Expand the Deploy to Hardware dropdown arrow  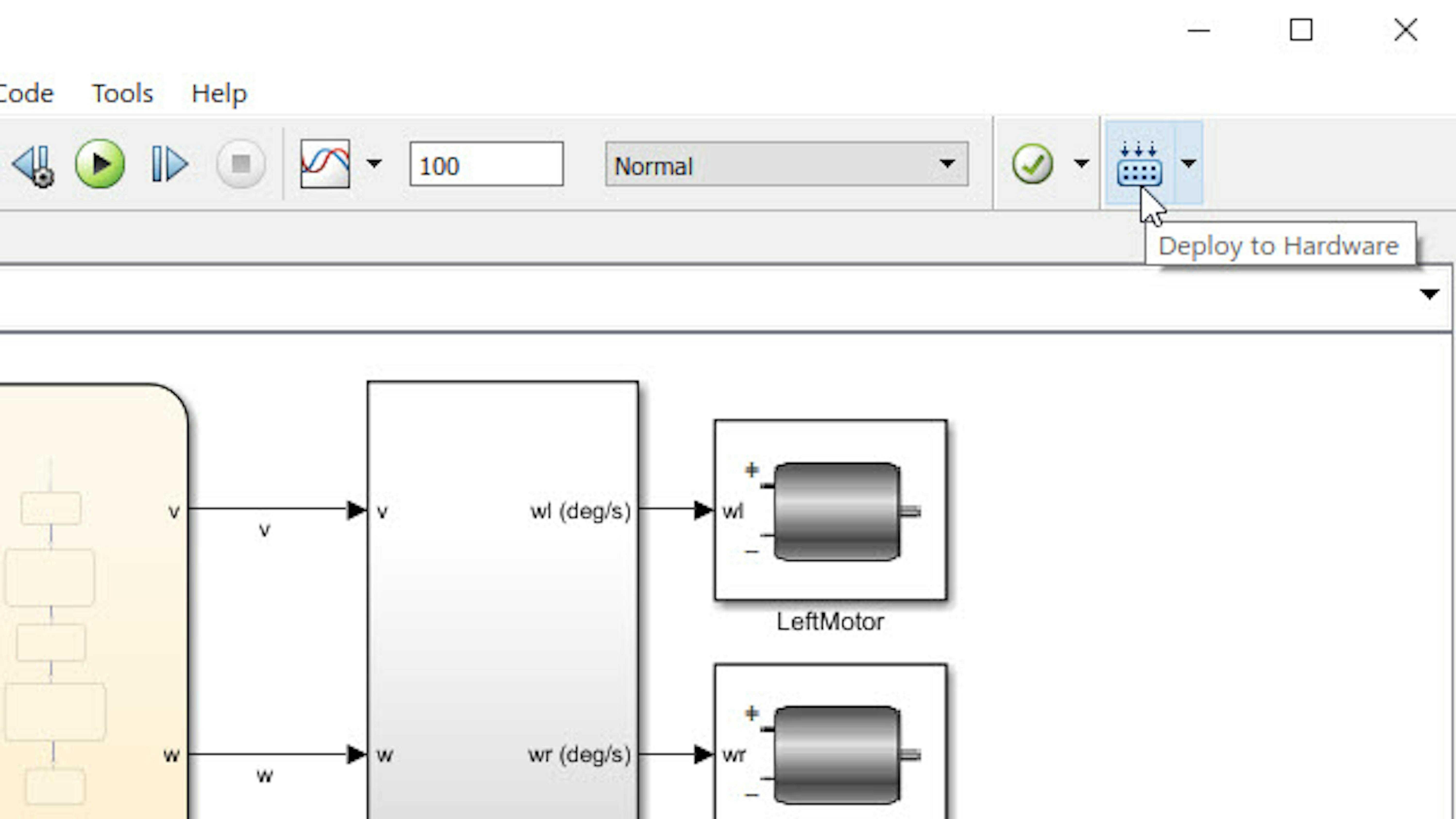coord(1189,164)
